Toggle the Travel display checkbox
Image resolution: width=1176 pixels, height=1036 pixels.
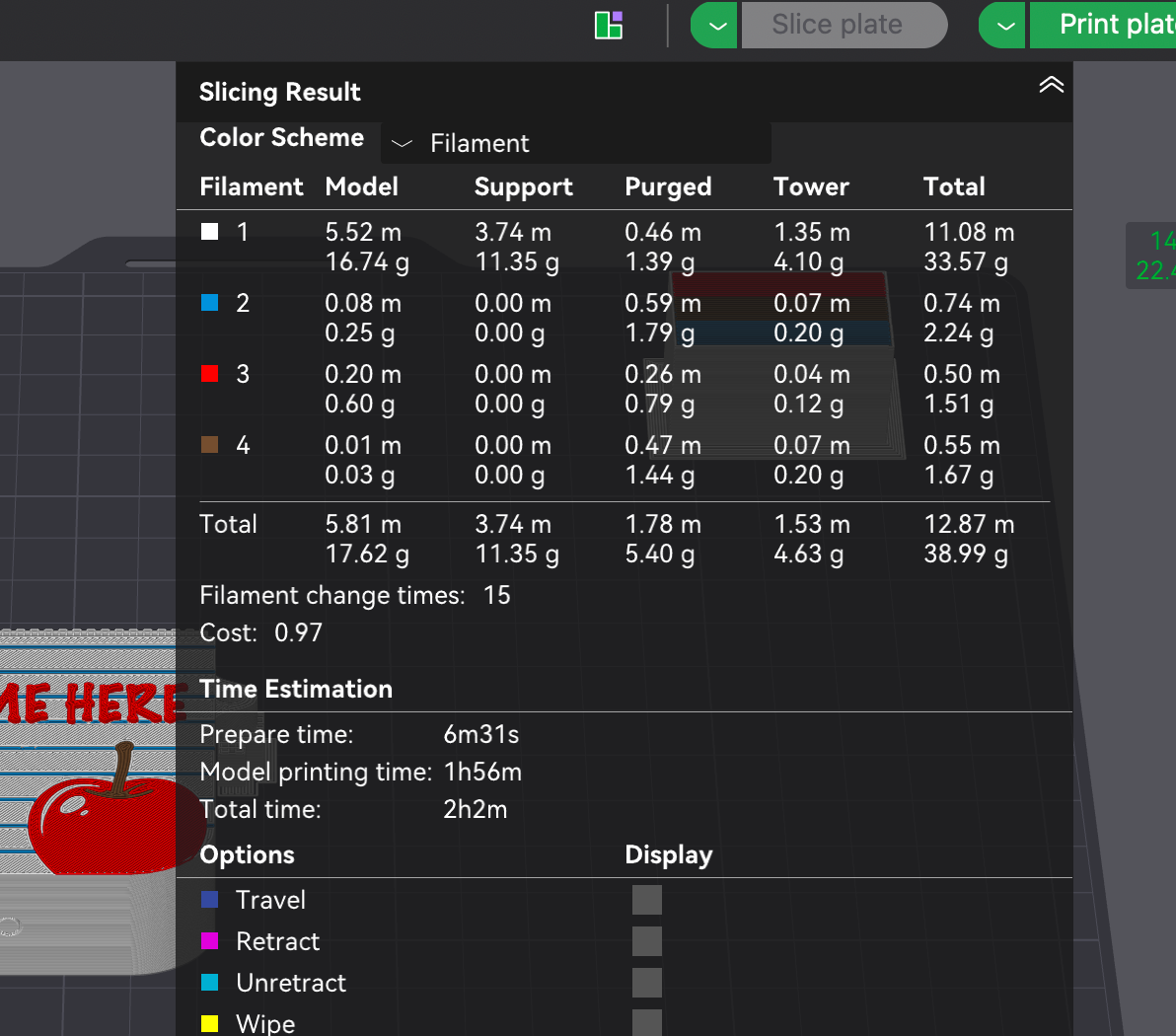point(646,900)
